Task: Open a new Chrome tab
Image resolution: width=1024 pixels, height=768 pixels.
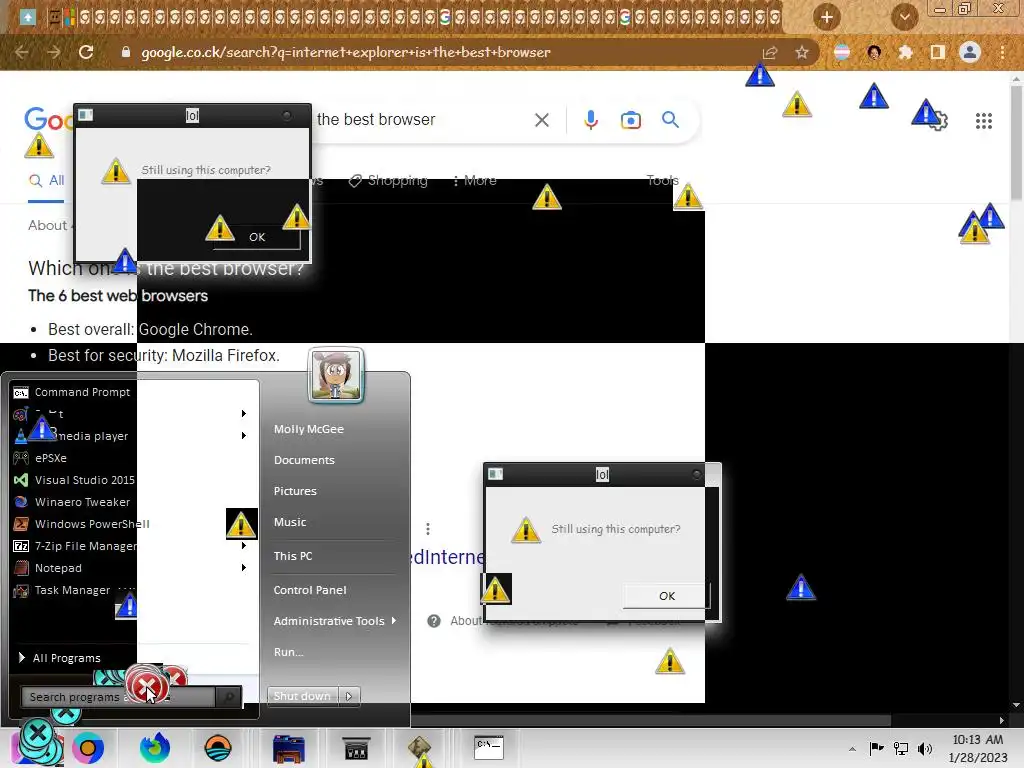Action: coord(827,17)
